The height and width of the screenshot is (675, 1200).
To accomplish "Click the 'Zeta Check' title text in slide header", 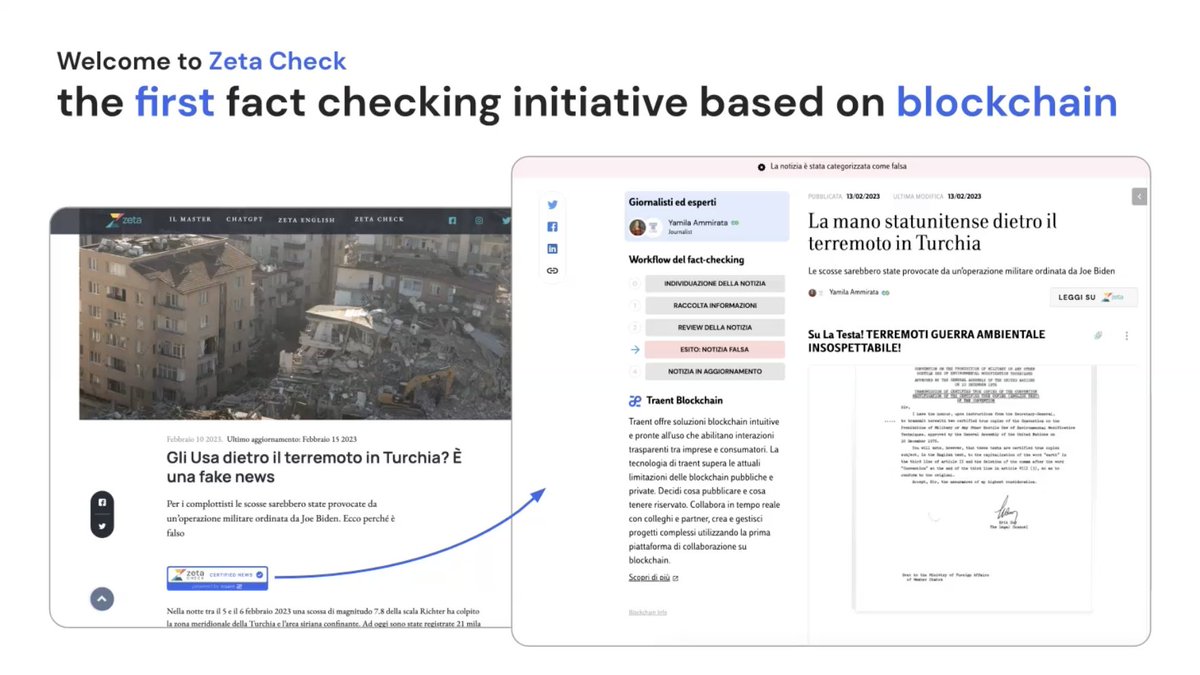I will [x=277, y=61].
